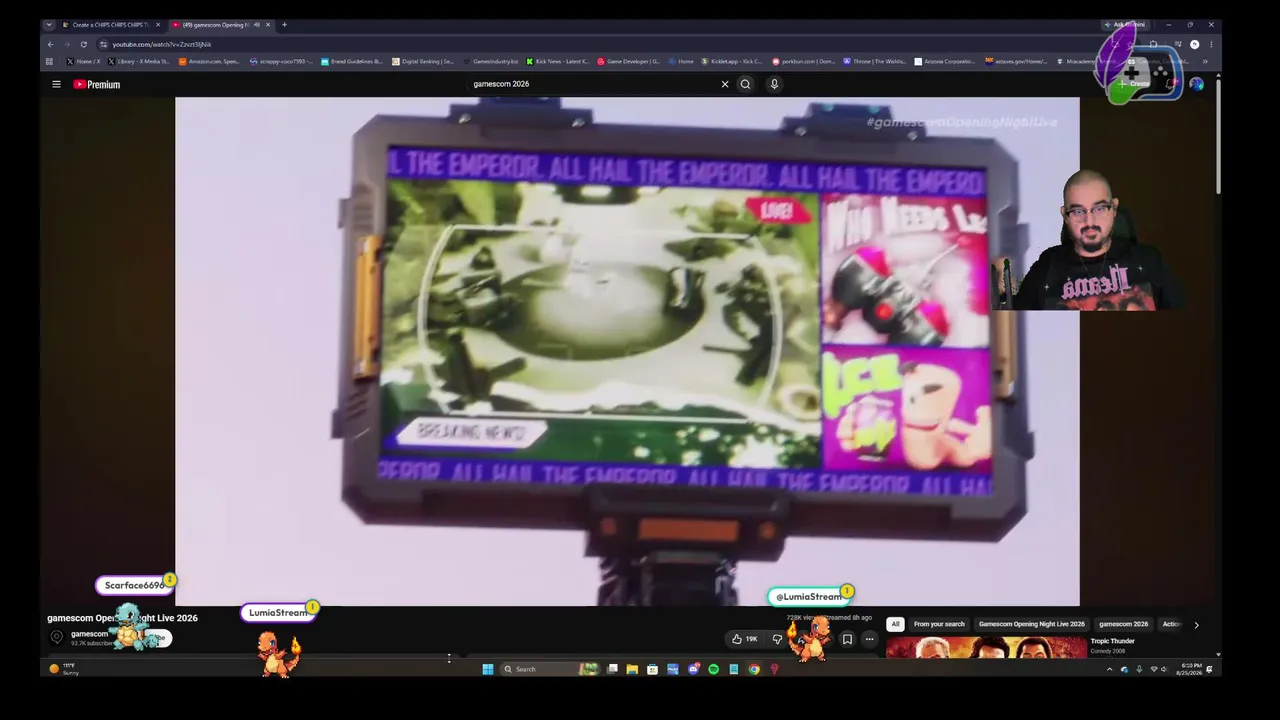Clear the gamescom 2026 search text

click(725, 84)
